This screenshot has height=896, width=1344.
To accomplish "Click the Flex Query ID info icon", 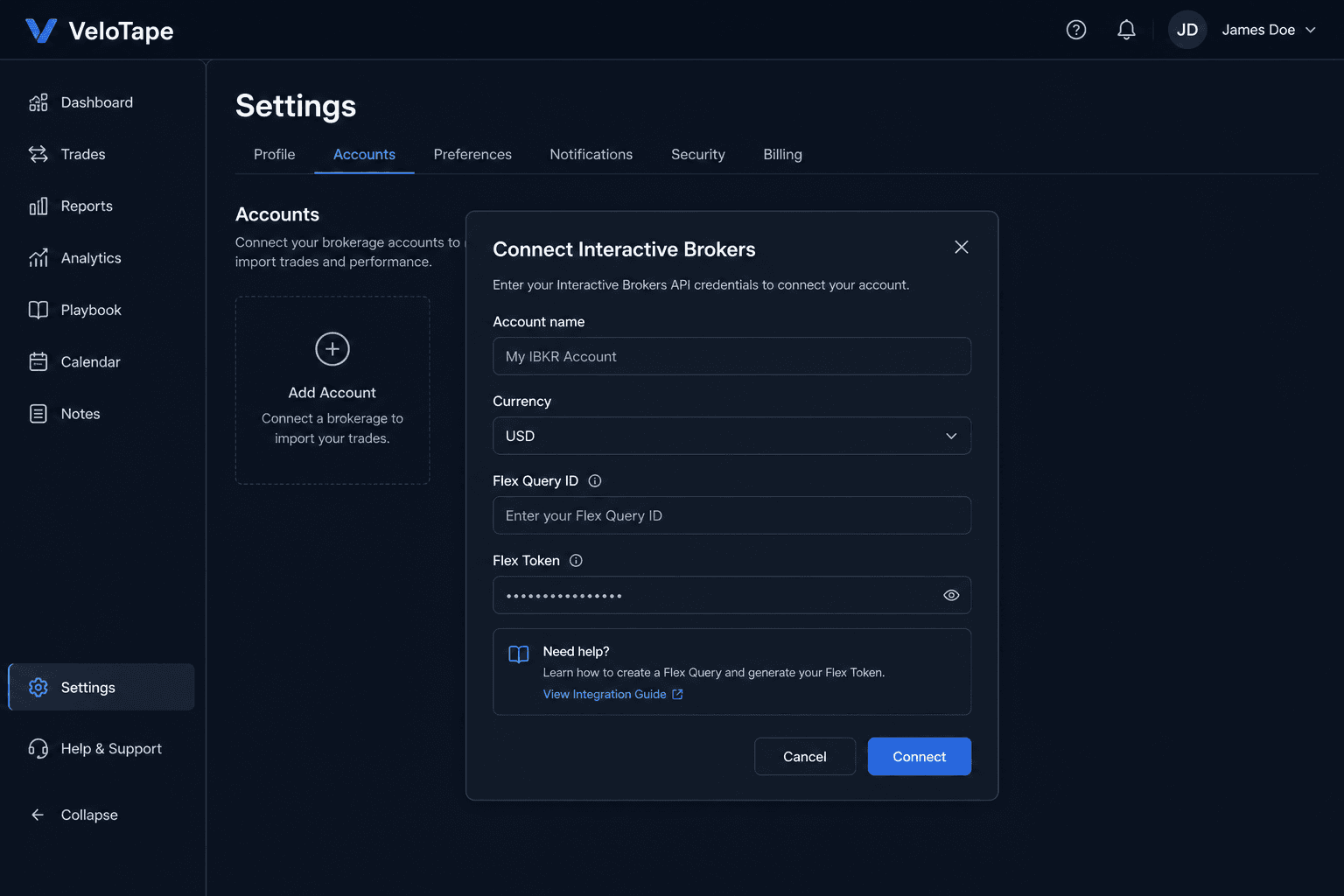I will [x=595, y=481].
